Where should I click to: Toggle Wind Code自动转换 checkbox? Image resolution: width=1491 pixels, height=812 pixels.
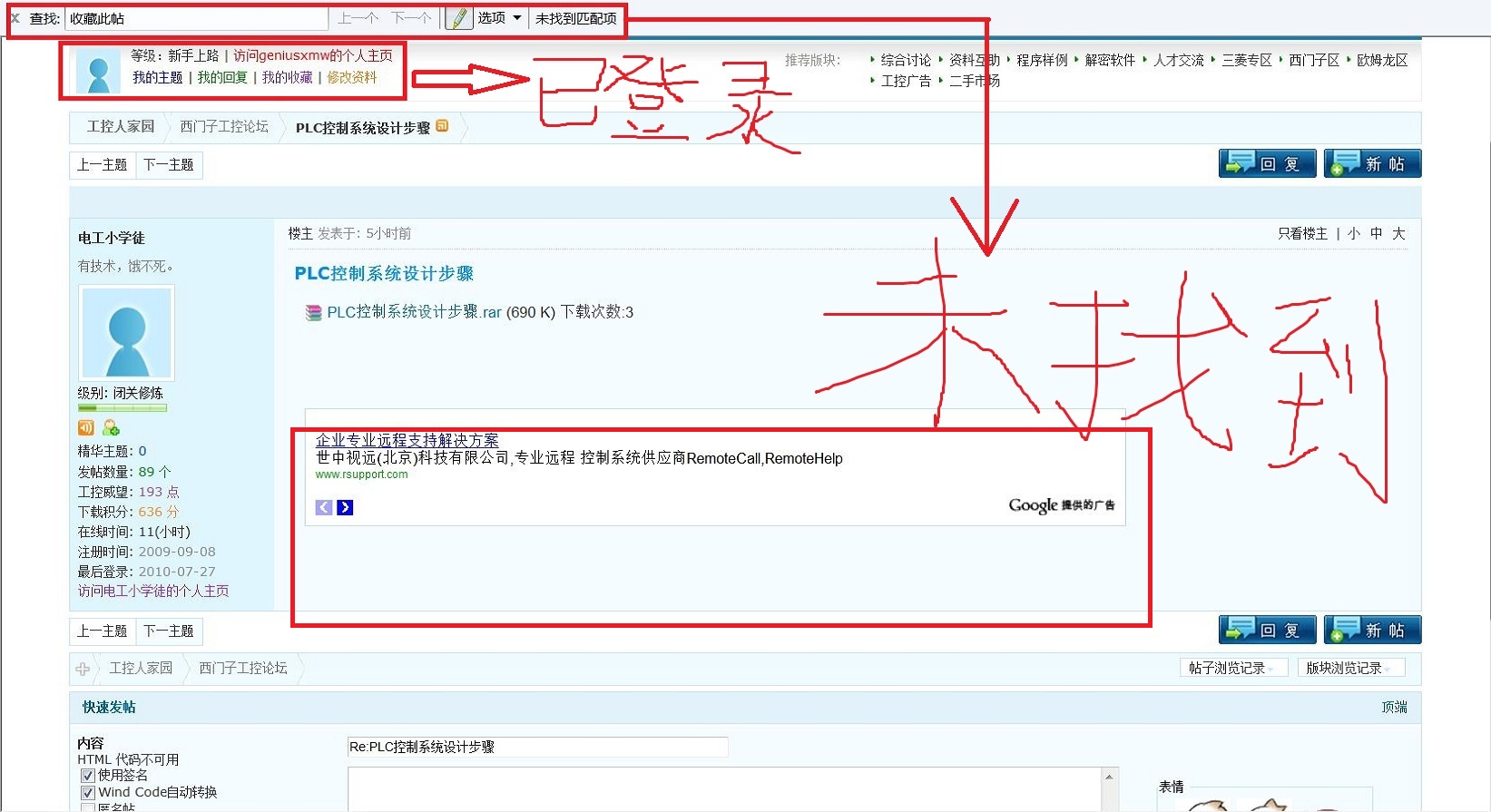pyautogui.click(x=88, y=793)
